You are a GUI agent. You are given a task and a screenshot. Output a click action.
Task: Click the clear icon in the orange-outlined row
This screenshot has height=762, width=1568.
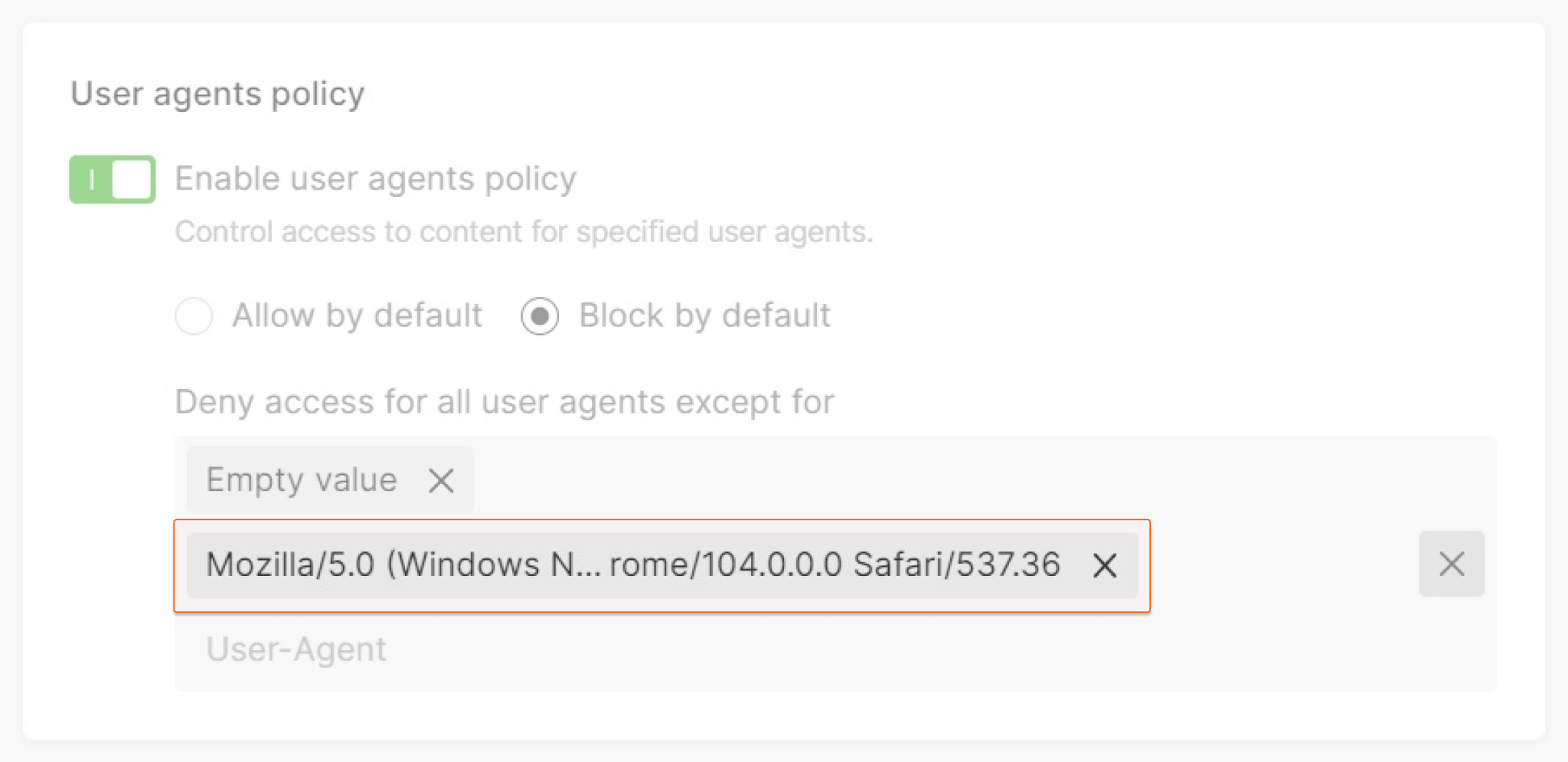(x=1105, y=566)
